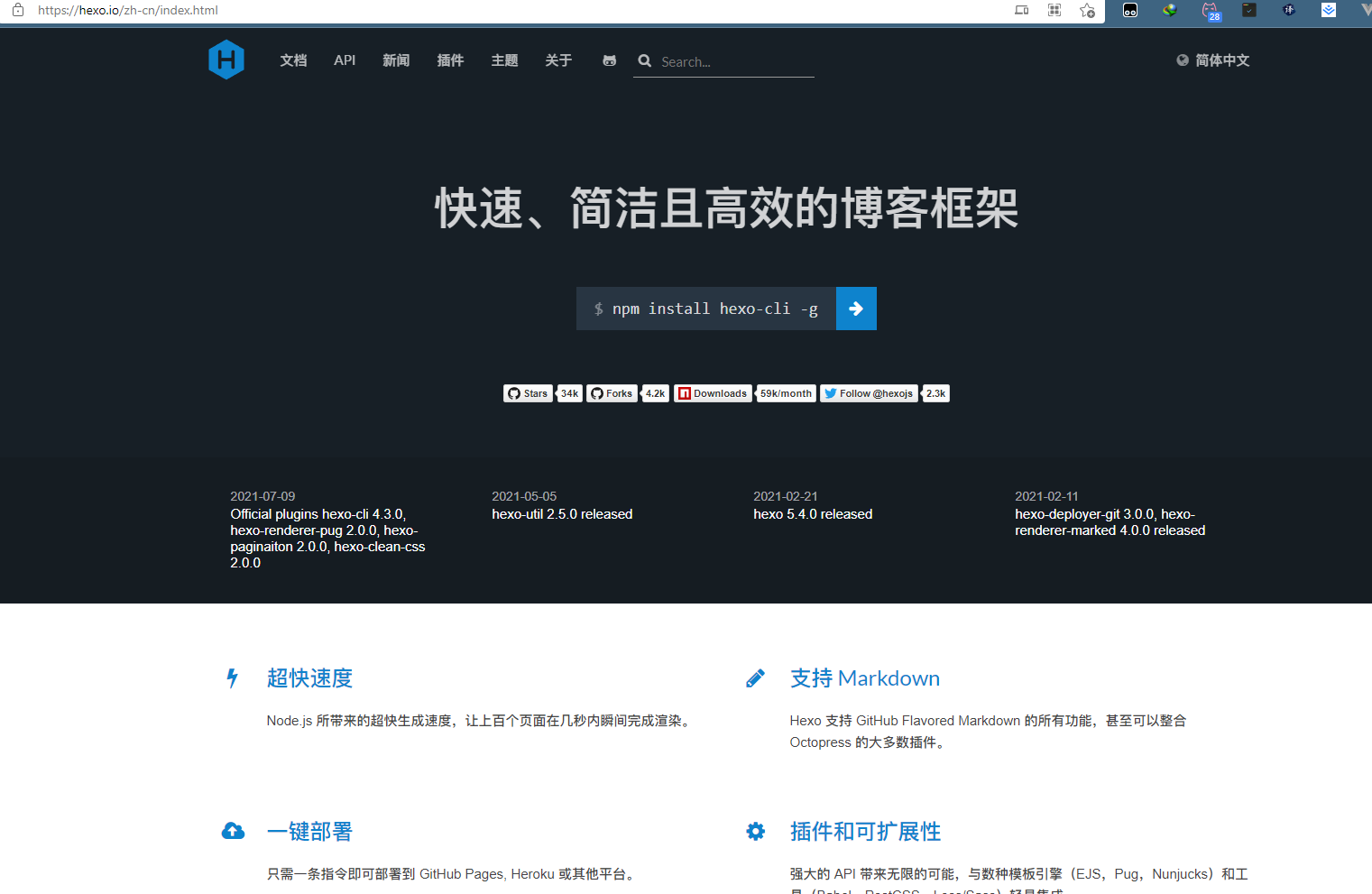Click the pencil Markdown icon

pos(756,678)
